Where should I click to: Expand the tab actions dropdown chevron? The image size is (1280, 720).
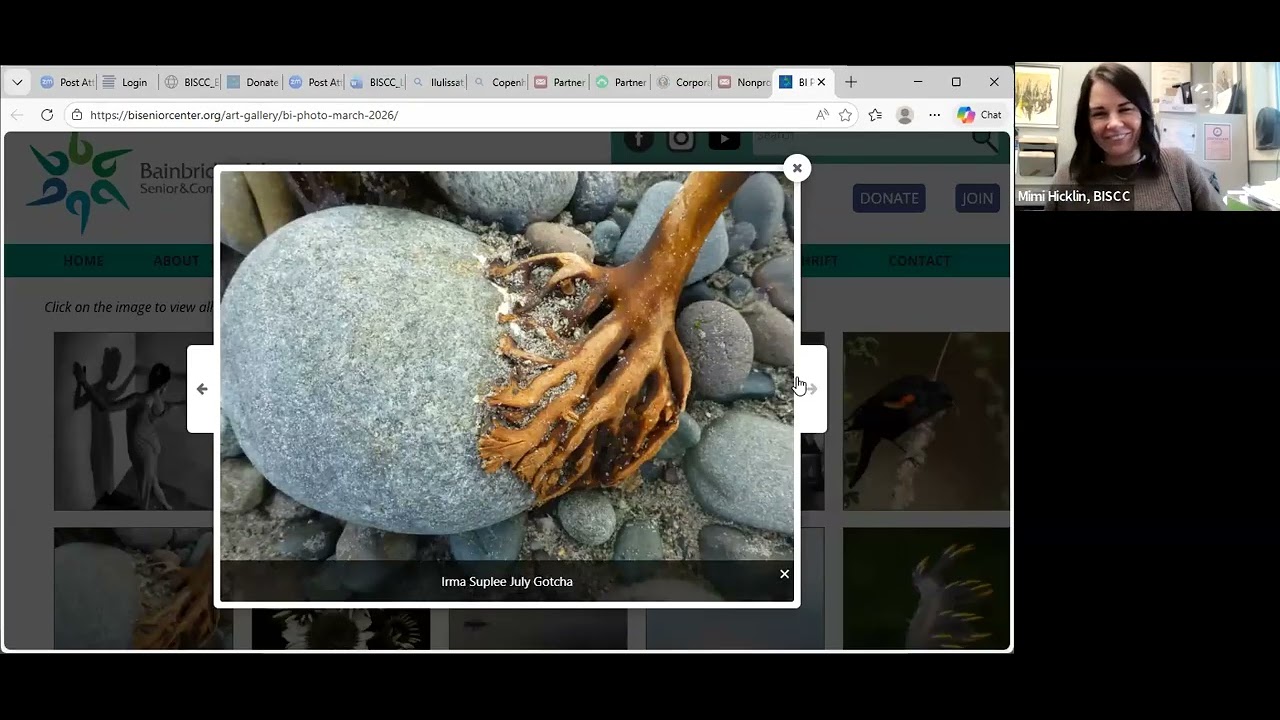point(17,82)
